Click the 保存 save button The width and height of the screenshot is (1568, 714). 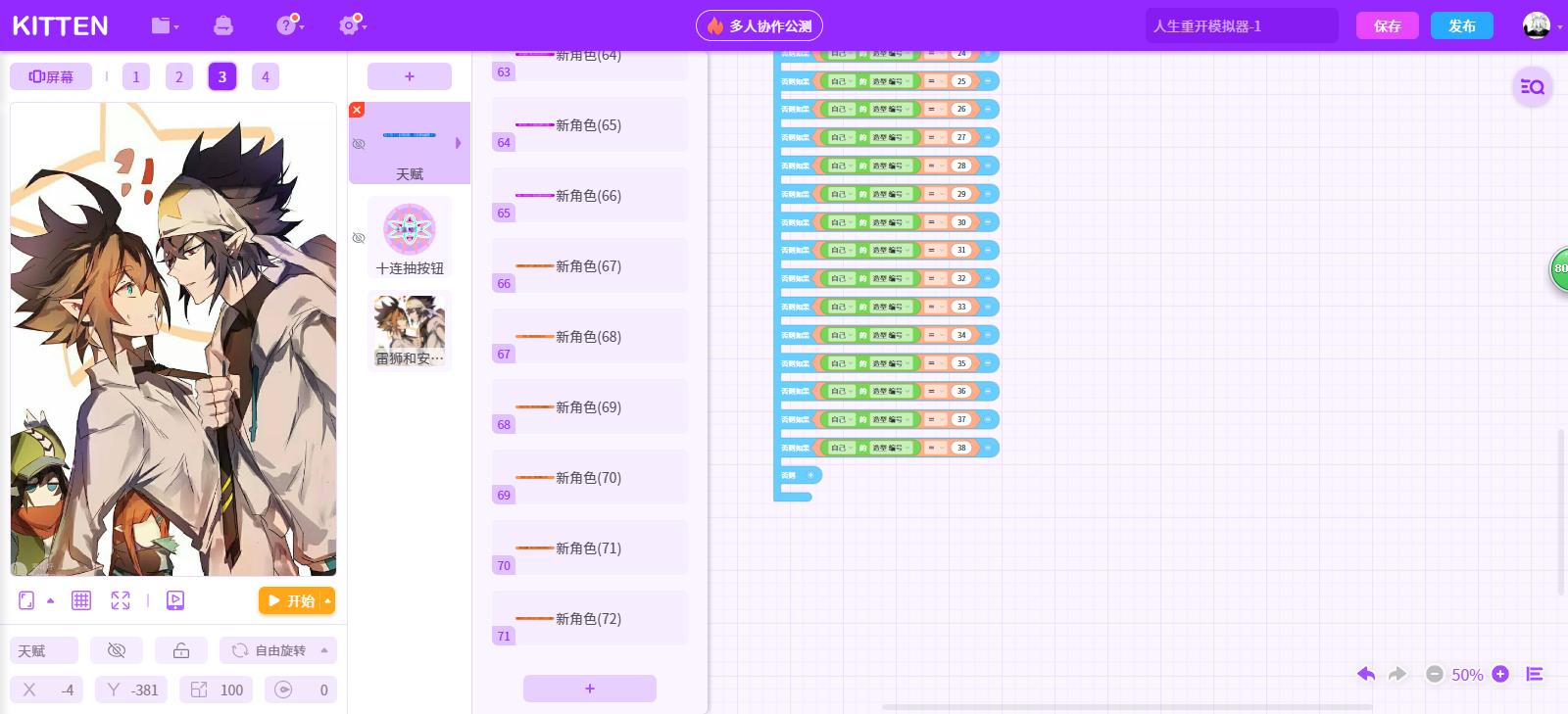pyautogui.click(x=1388, y=25)
